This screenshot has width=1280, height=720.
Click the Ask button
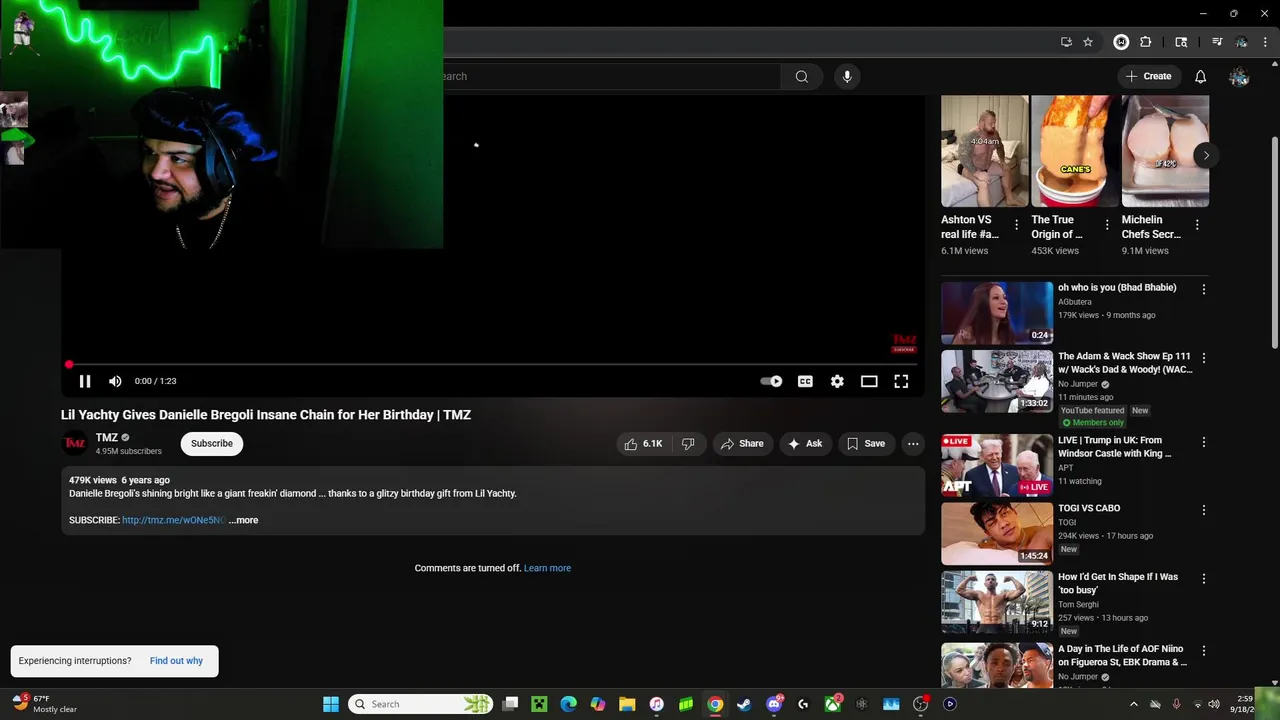pyautogui.click(x=805, y=444)
